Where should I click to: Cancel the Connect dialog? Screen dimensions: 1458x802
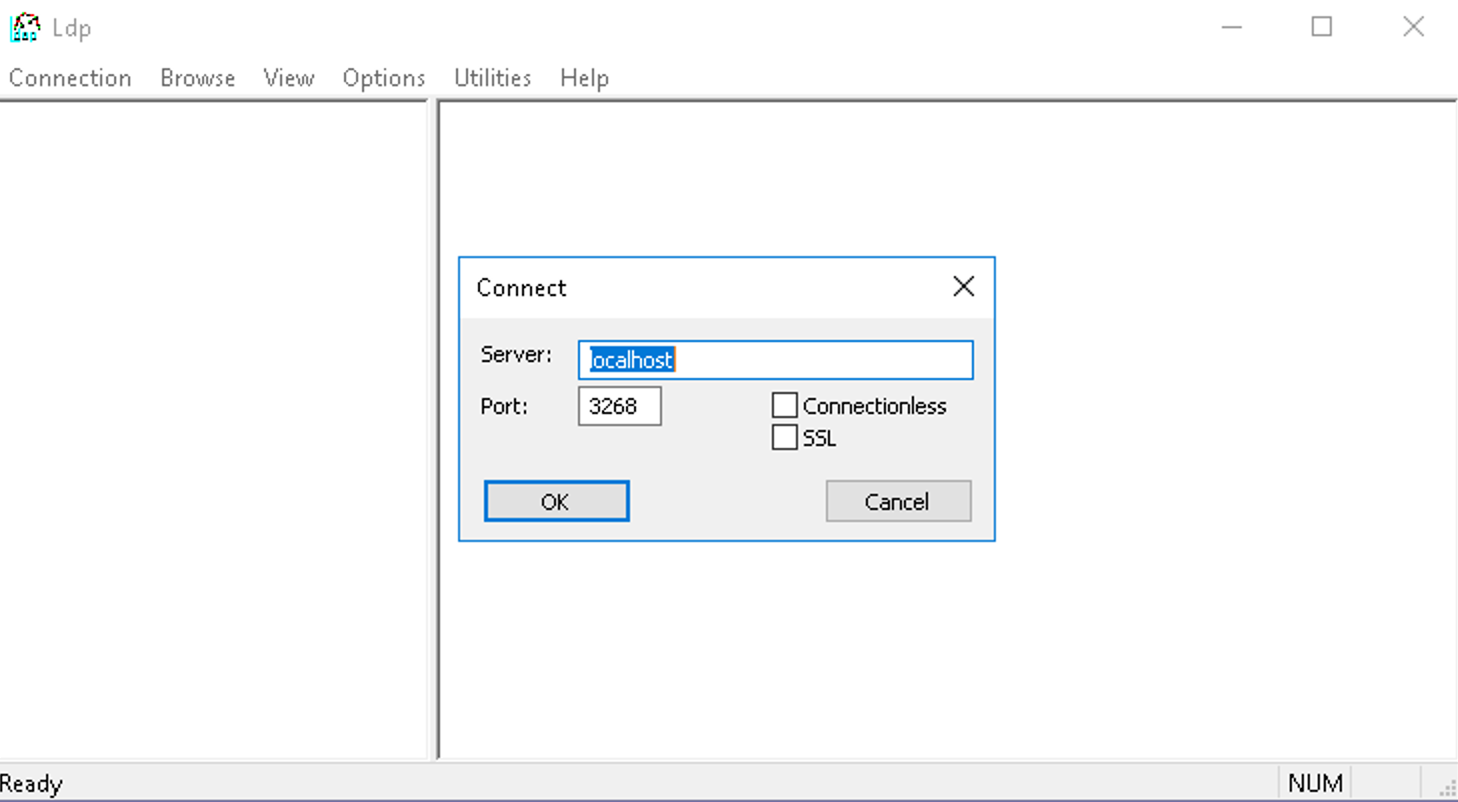coord(897,501)
